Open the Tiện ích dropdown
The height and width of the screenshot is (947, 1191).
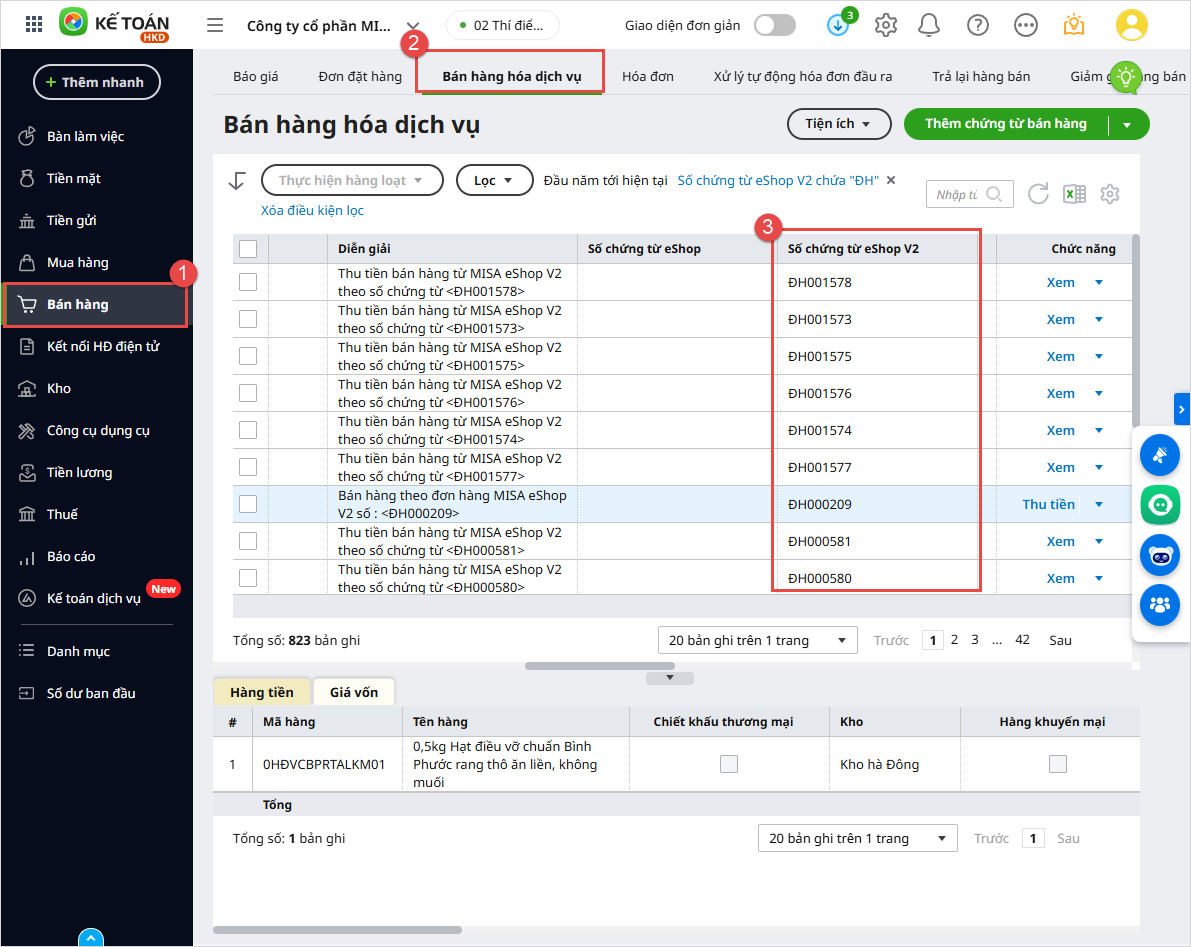pos(838,124)
